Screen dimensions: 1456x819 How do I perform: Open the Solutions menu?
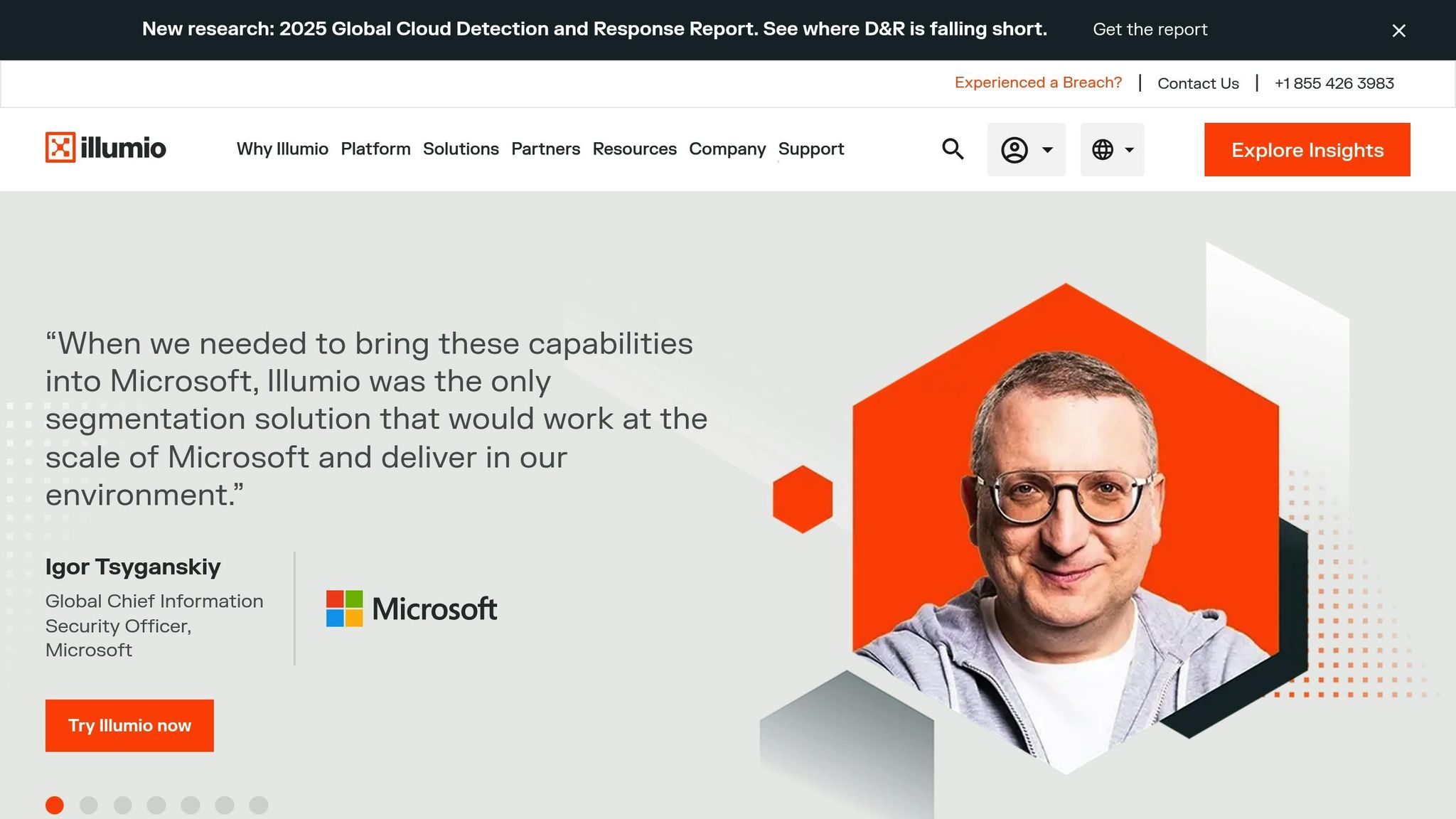(x=461, y=149)
